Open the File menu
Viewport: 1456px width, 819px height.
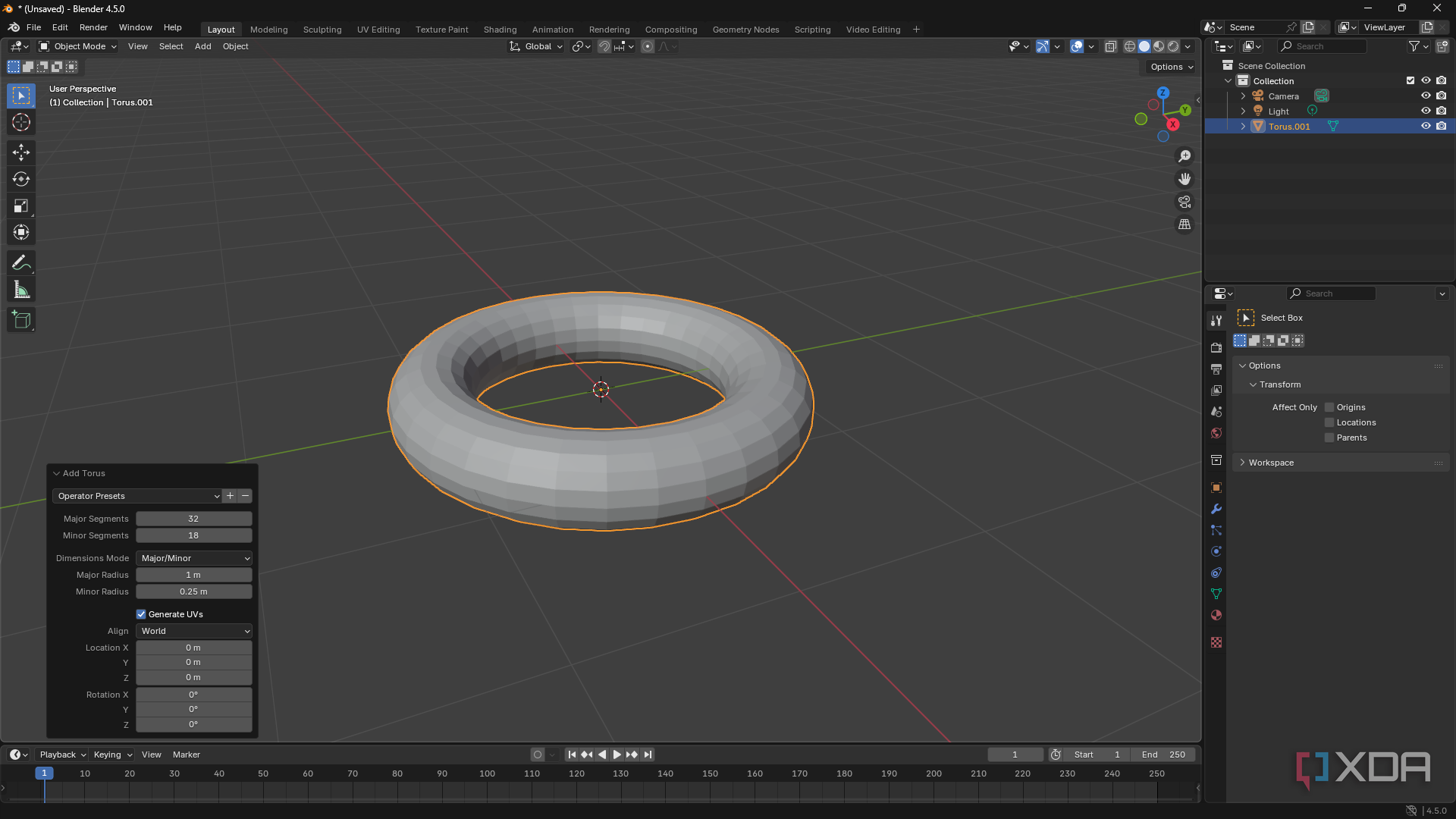[33, 27]
